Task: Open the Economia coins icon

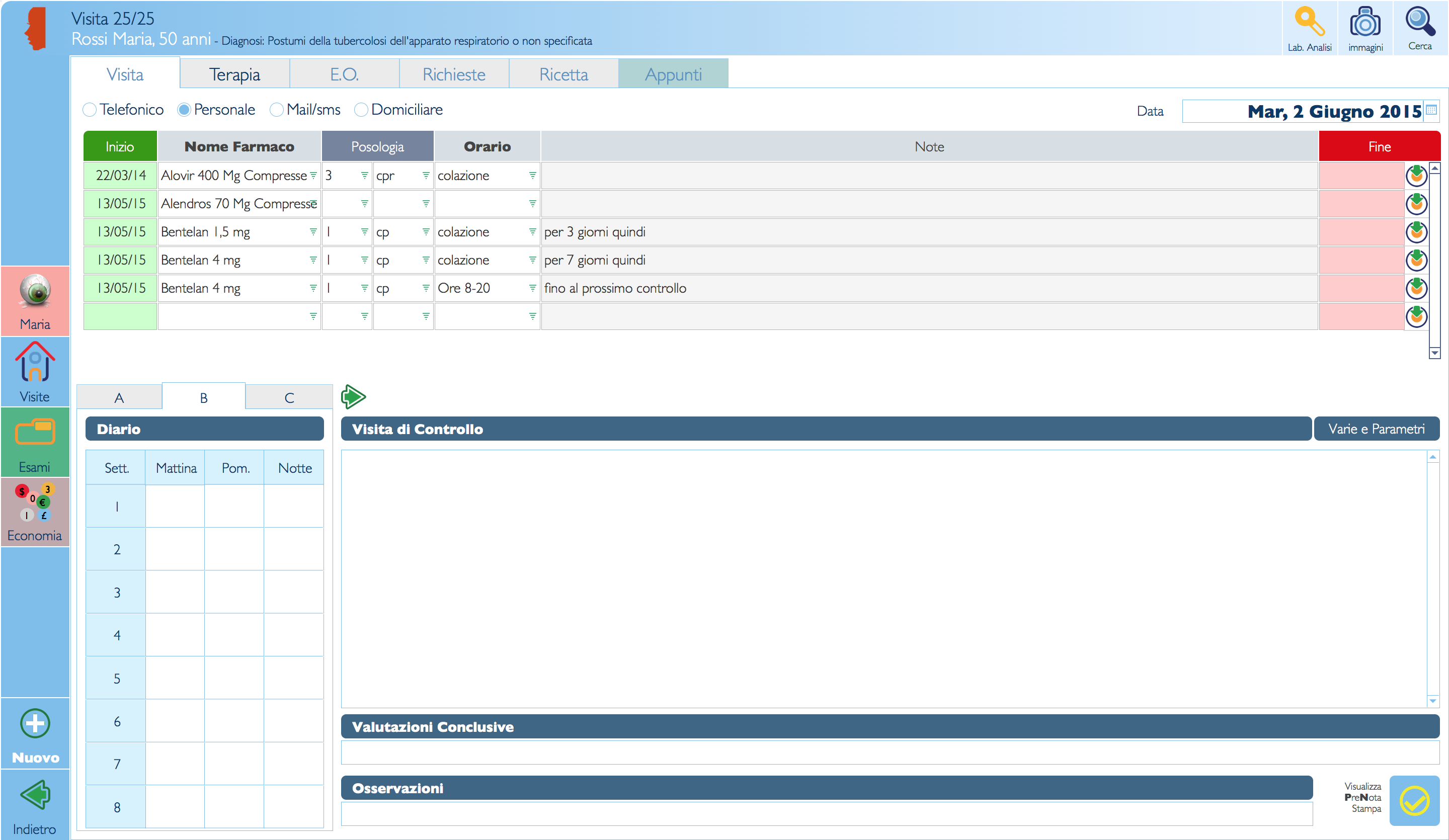Action: point(35,503)
